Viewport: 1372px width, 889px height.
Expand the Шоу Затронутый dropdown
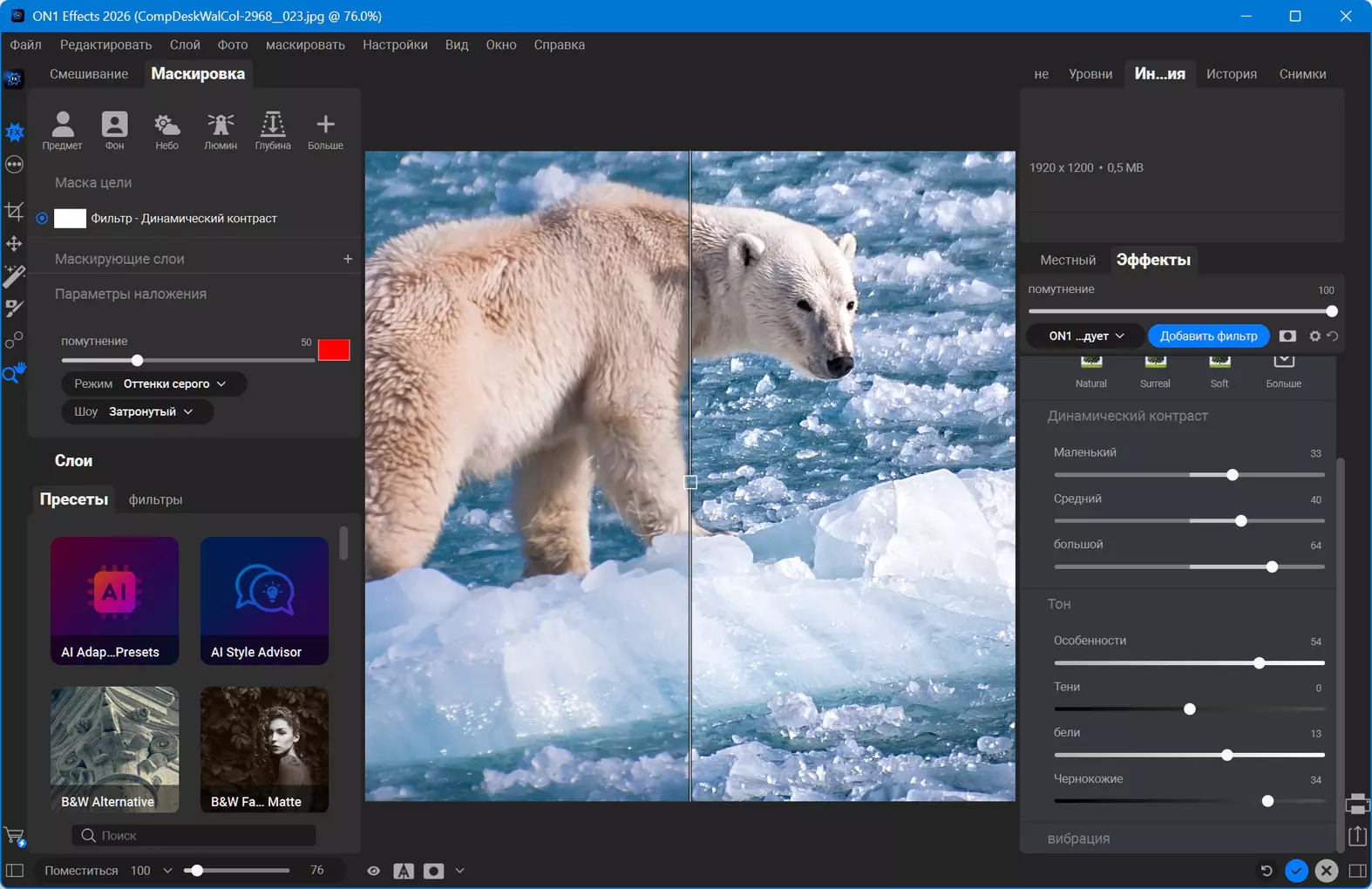coord(138,411)
